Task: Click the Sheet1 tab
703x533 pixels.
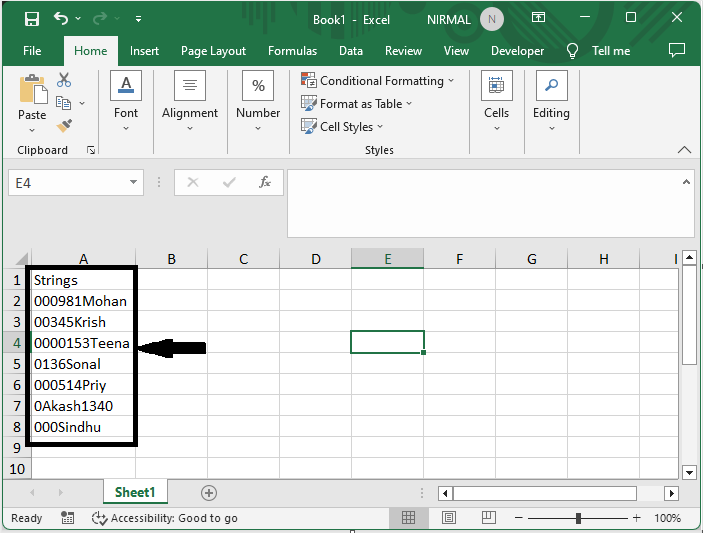Action: click(135, 492)
